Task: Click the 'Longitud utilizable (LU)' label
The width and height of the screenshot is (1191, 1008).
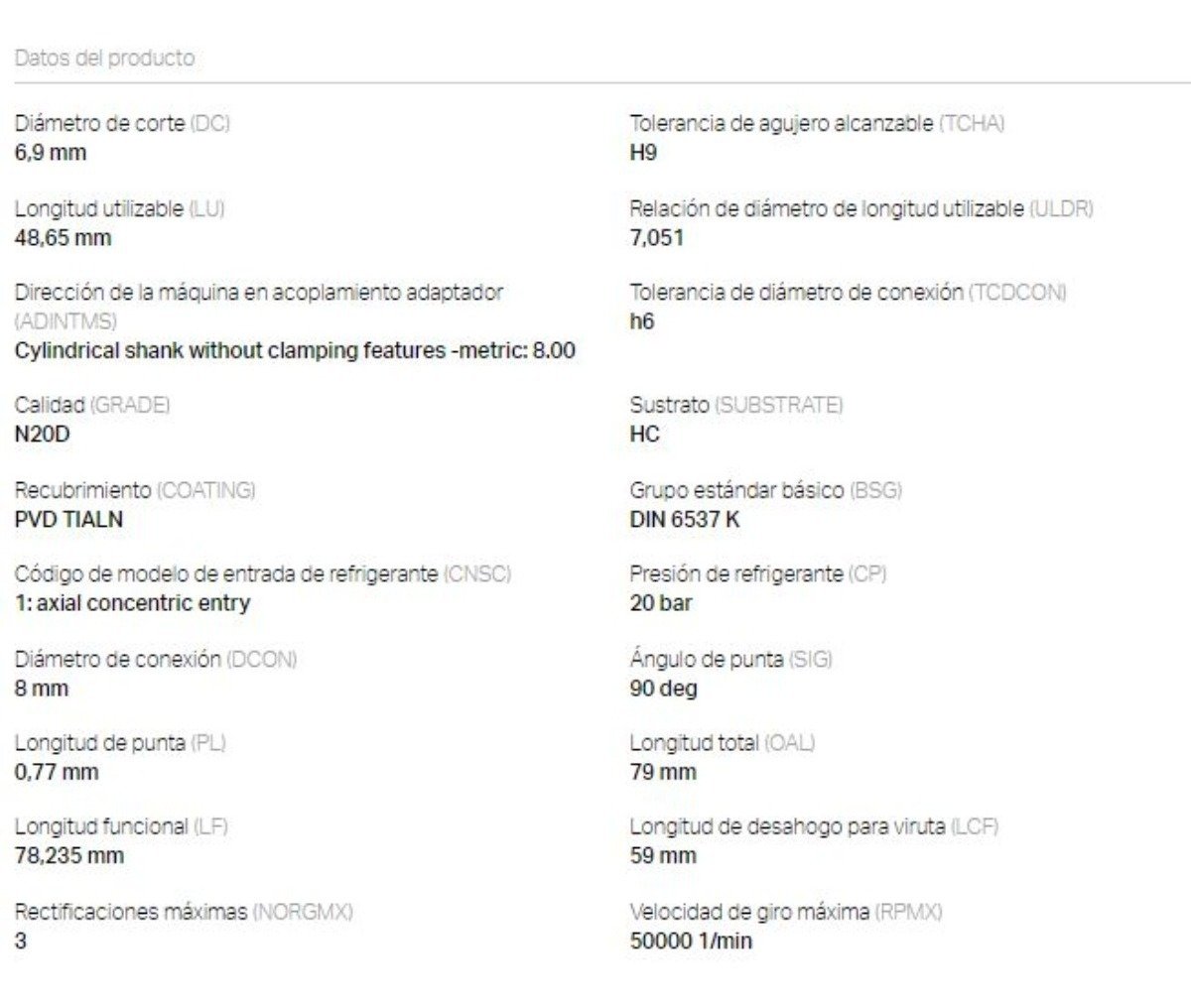Action: [x=120, y=208]
